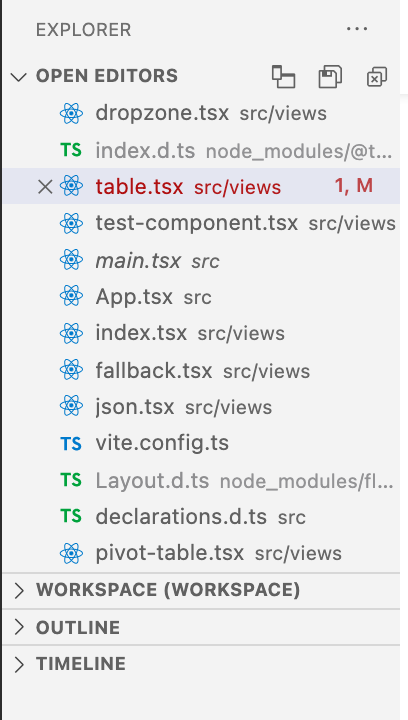Collapse the Open Editors section chevron

19,77
